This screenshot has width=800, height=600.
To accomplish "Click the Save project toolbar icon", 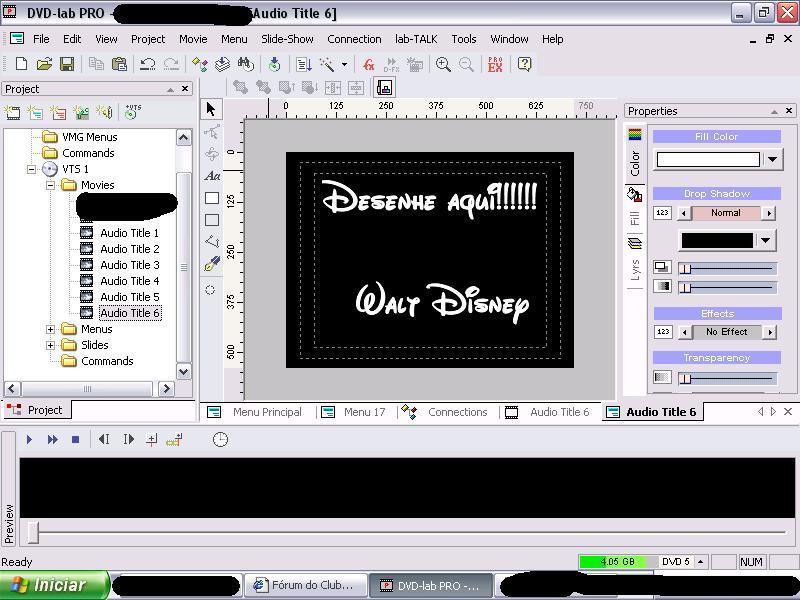I will coord(67,64).
